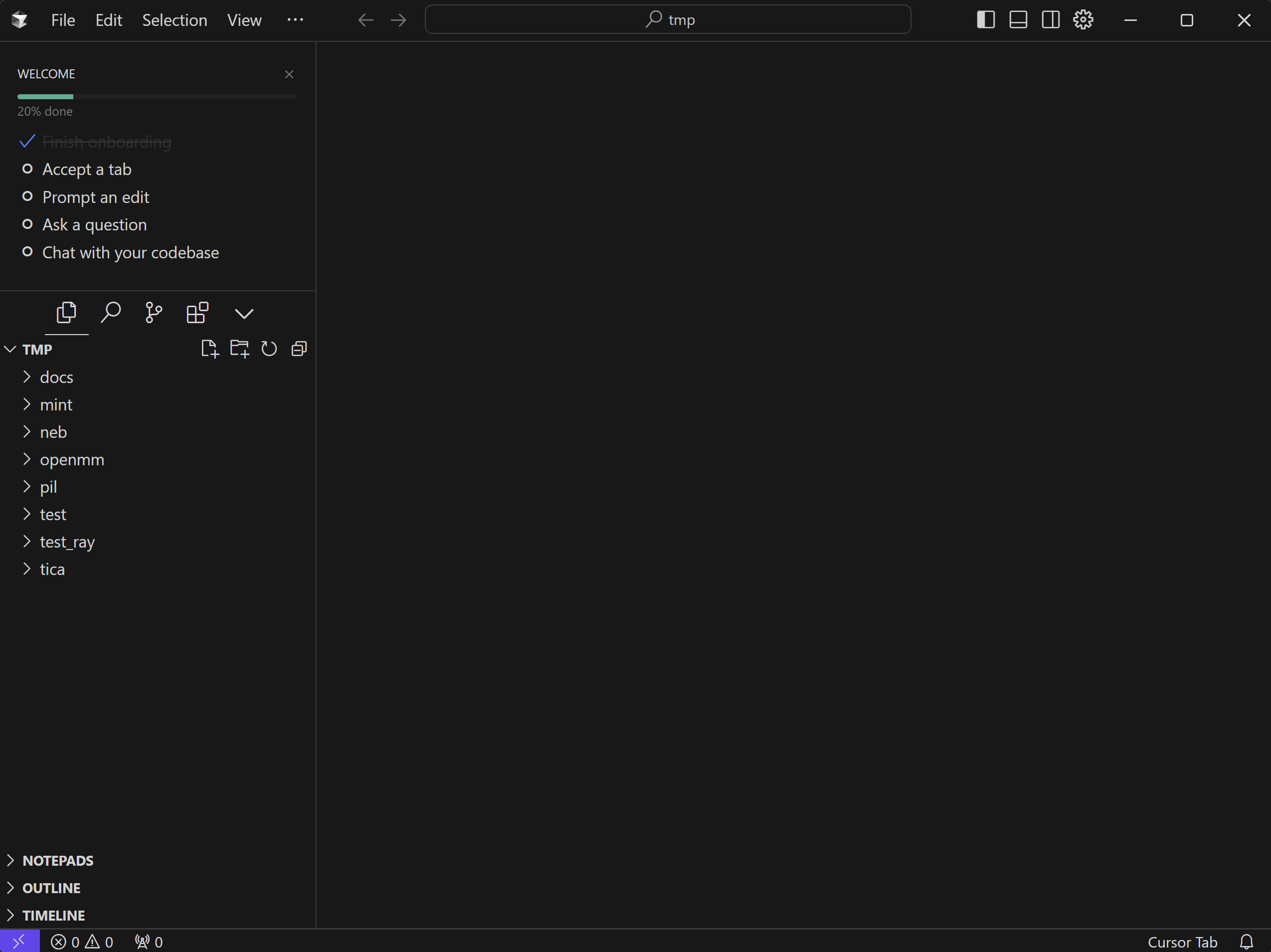Click the New File icon in explorer
The height and width of the screenshot is (952, 1271).
pyautogui.click(x=210, y=349)
